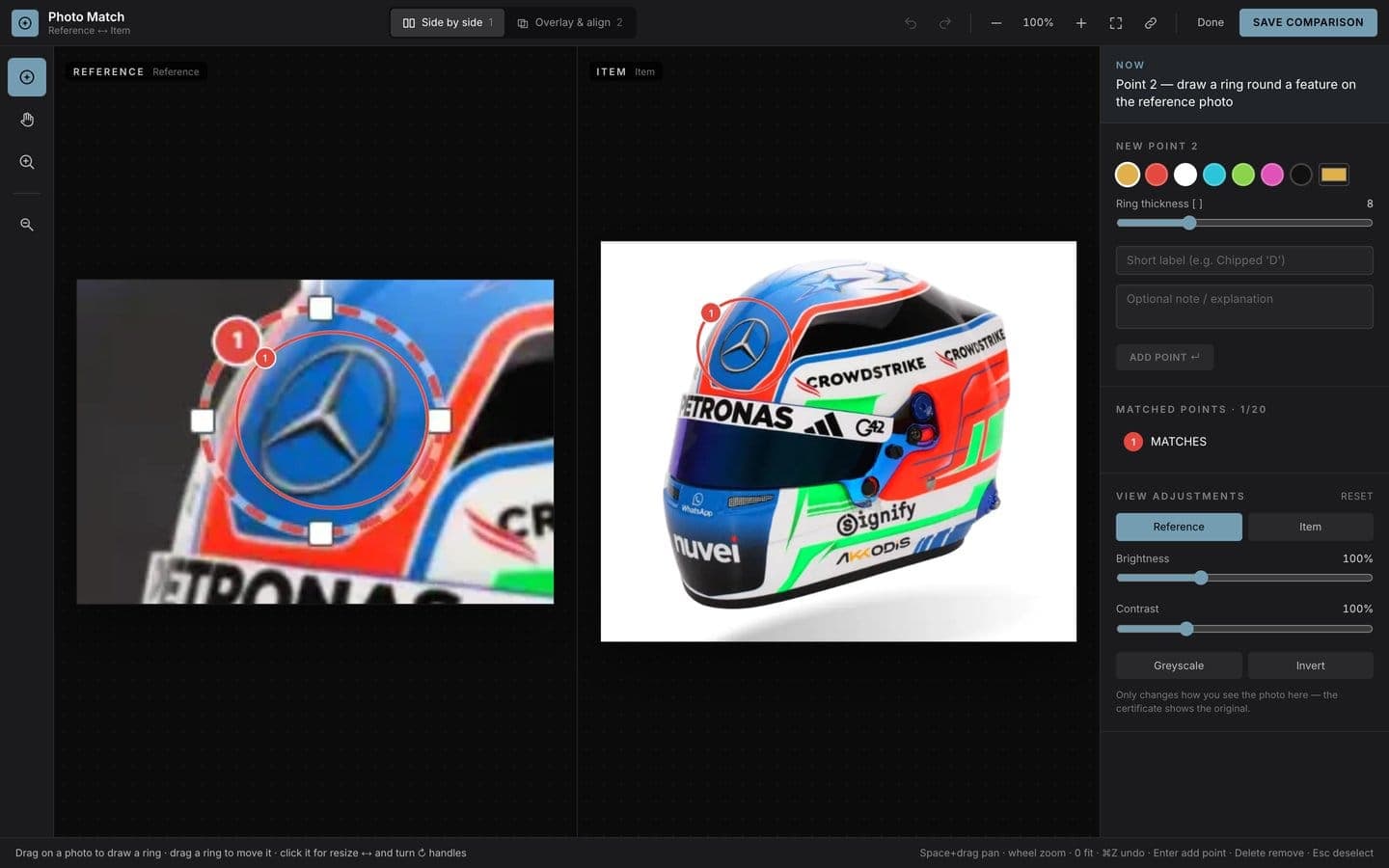Click the top resize handle of reference ring
The width and height of the screenshot is (1389, 868).
(x=320, y=309)
